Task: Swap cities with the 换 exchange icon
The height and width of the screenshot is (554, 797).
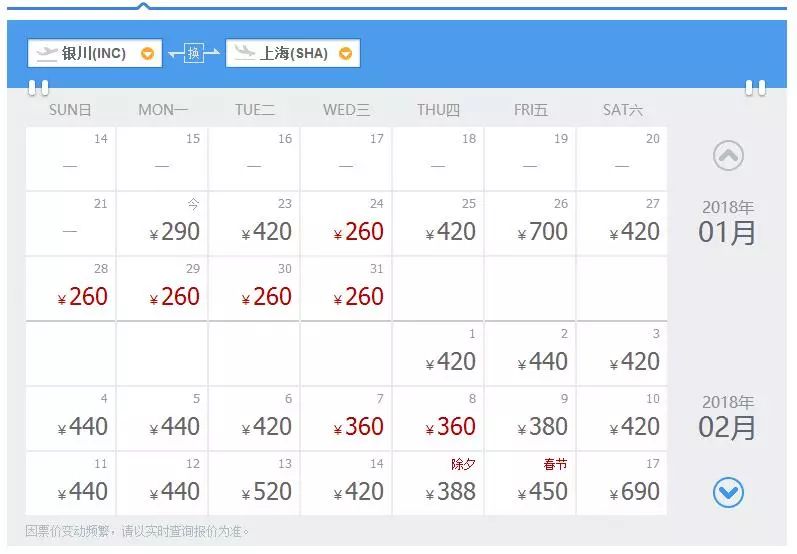Action: tap(193, 53)
